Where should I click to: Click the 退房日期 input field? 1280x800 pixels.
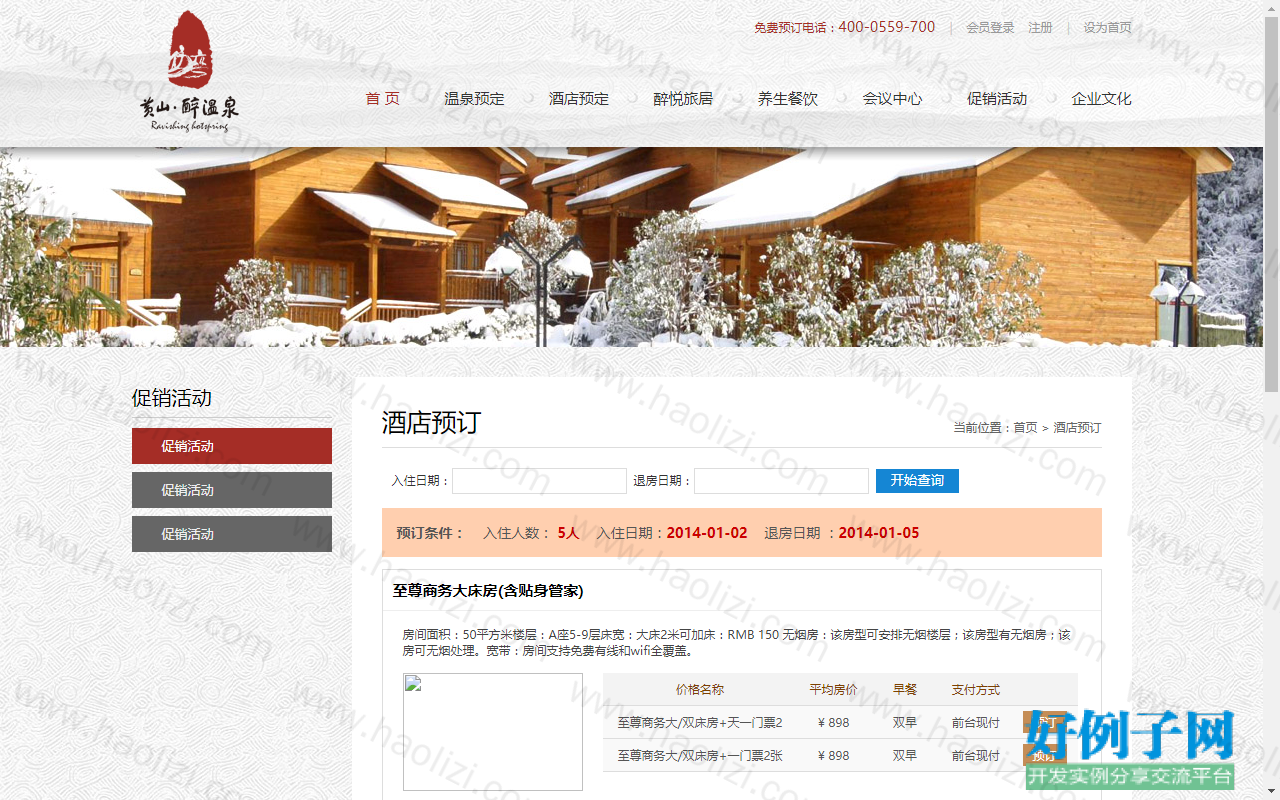pyautogui.click(x=781, y=481)
